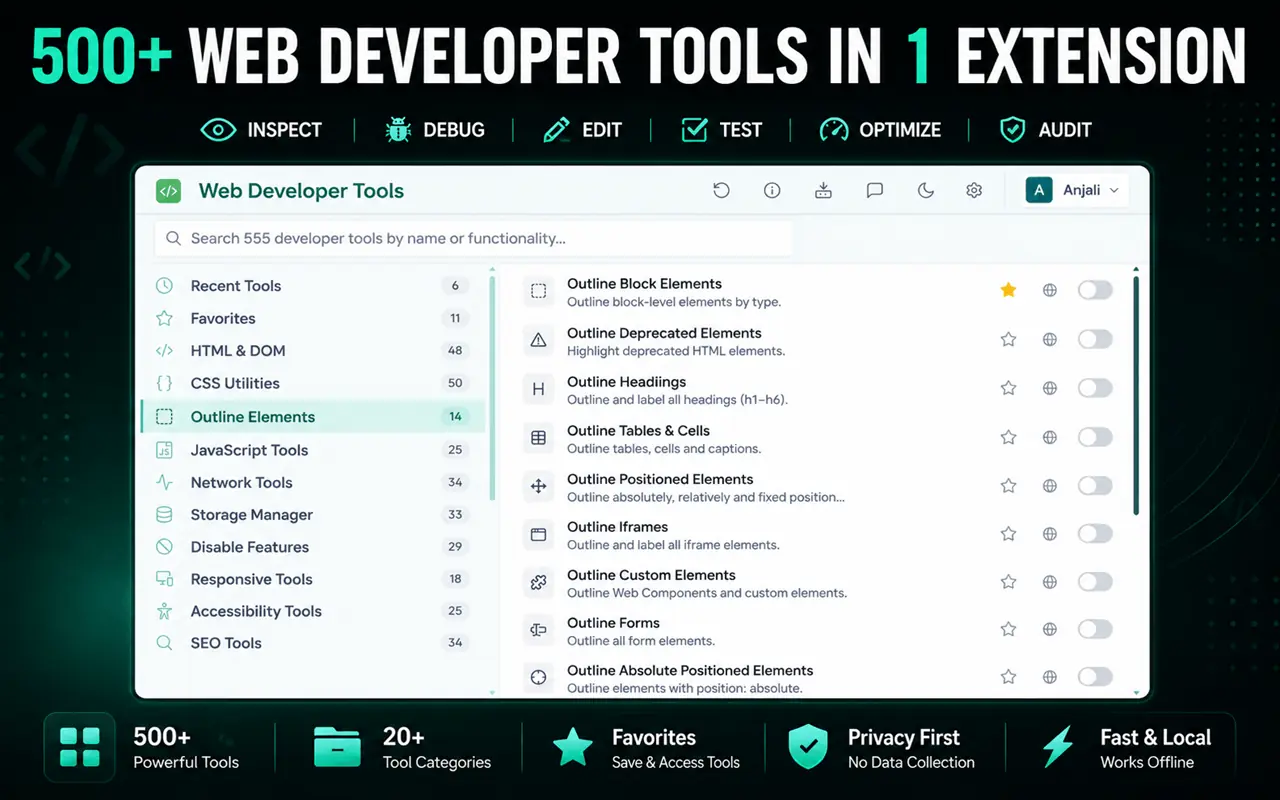Enable the Outline Block Elements toggle
This screenshot has height=800, width=1280.
click(x=1095, y=290)
